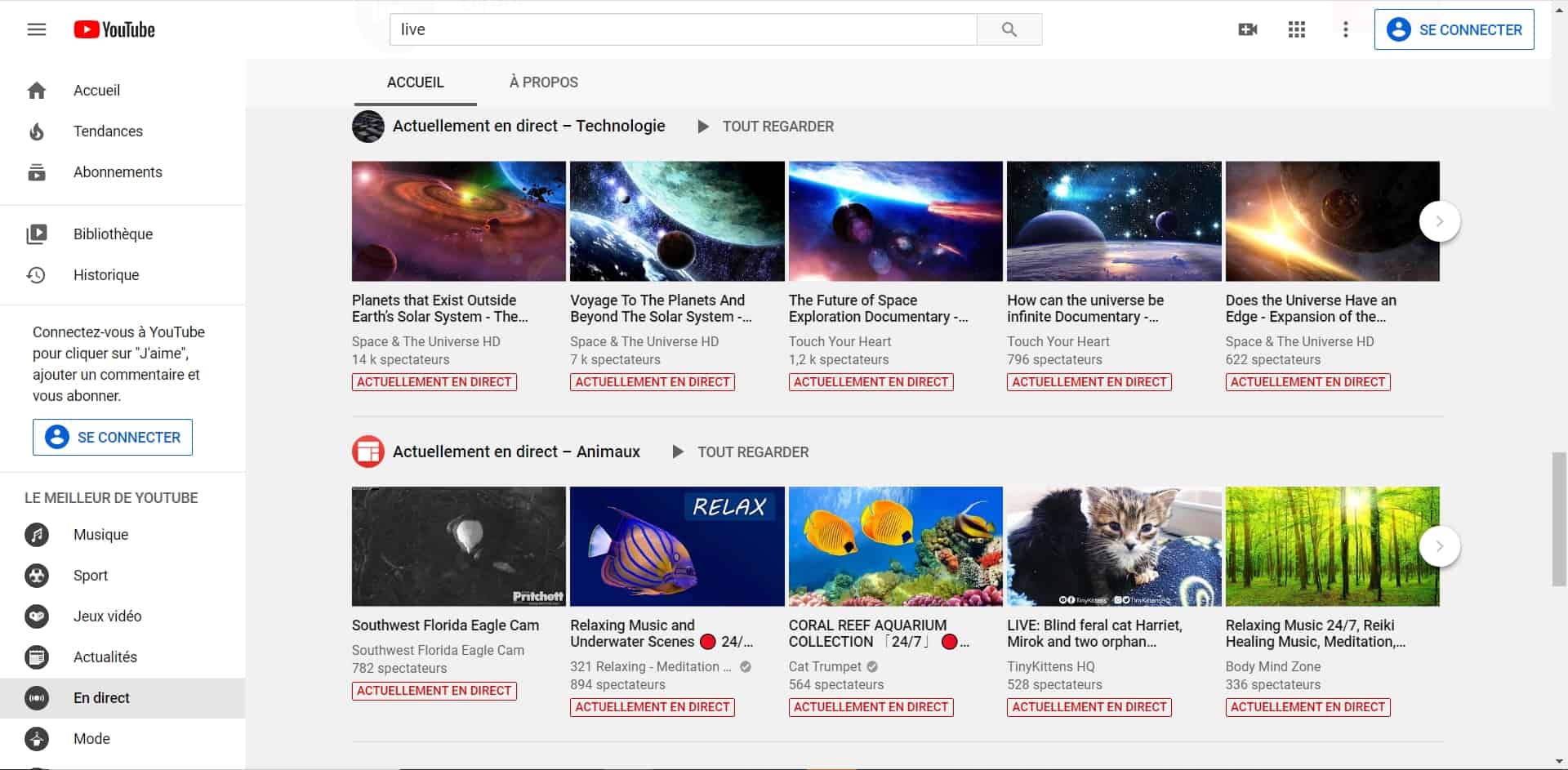Screen dimensions: 1568x770
Task: Select the ACCUEIL tab
Action: [x=415, y=82]
